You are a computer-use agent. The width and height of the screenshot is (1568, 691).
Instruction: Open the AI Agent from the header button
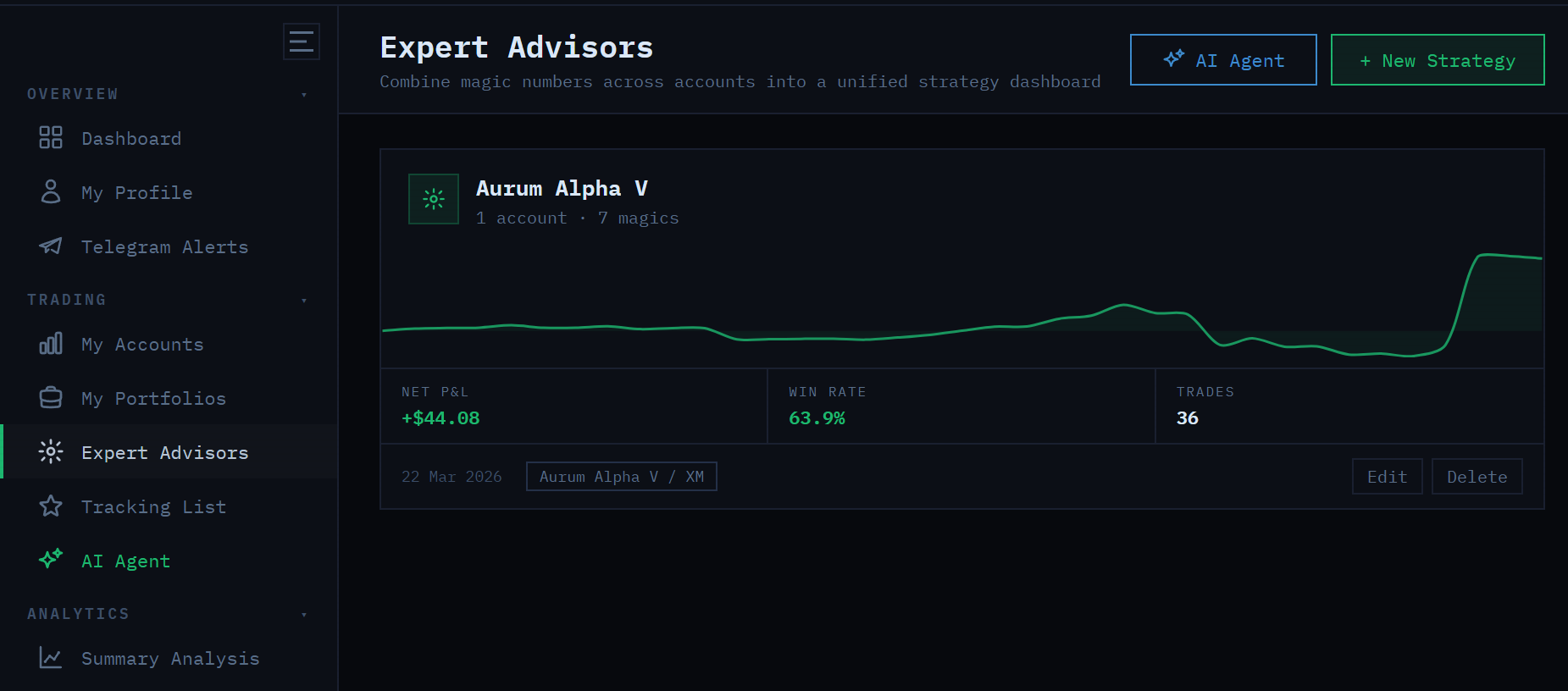1222,59
